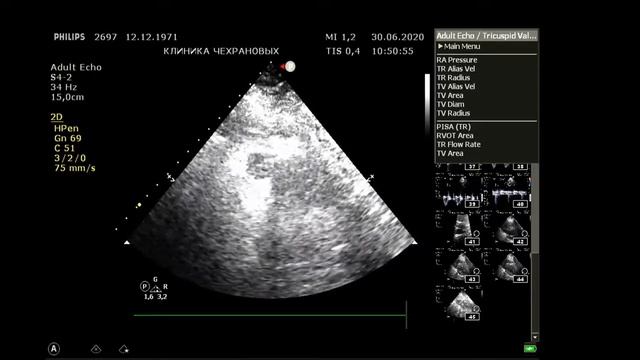Screen dimensions: 640x360
Task: Click the MI 1,2 index
Action: coord(340,37)
